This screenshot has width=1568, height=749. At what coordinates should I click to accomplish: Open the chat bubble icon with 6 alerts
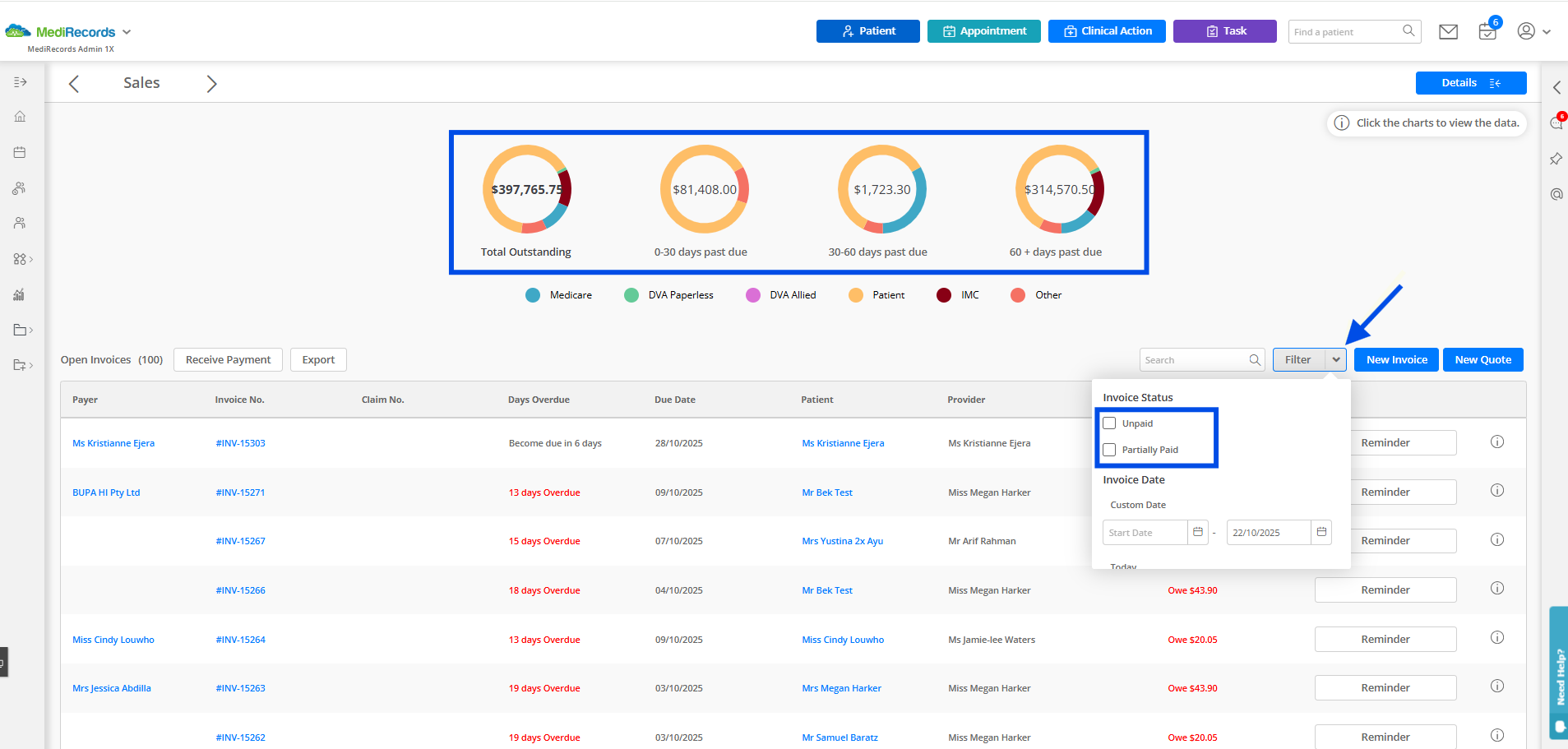[x=1556, y=123]
